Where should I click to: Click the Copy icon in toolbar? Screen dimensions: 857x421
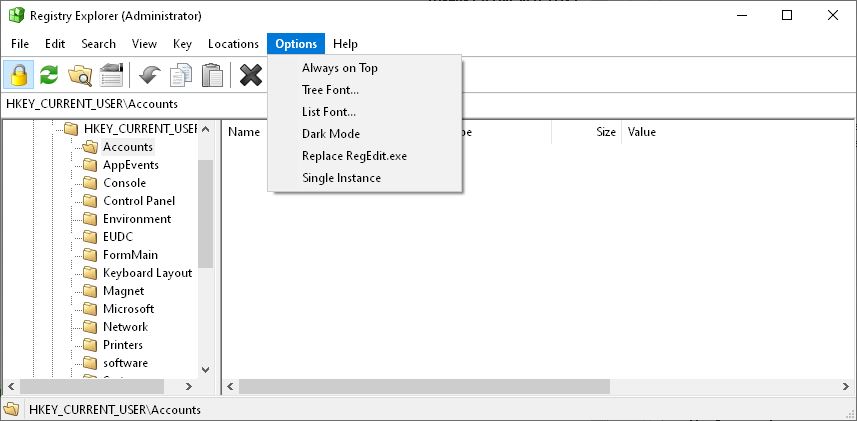181,75
